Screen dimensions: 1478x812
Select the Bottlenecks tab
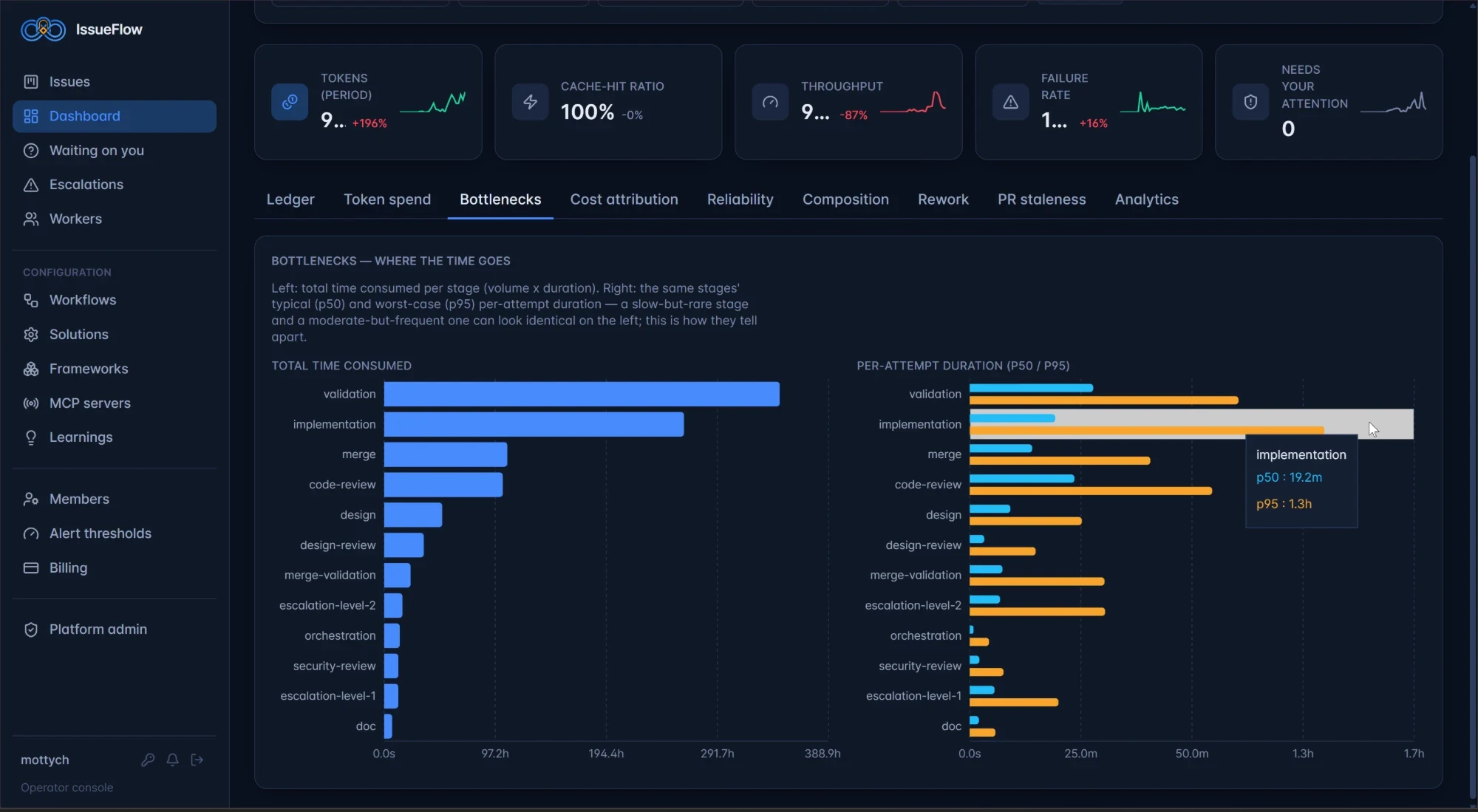(500, 199)
